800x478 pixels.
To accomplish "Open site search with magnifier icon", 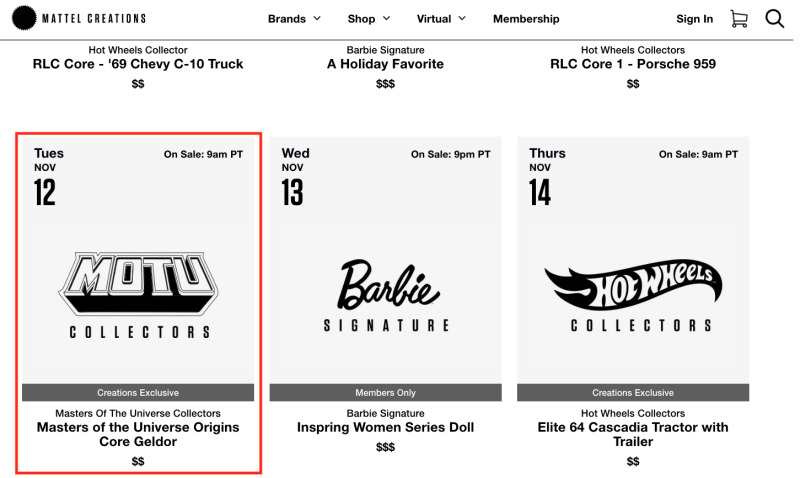I will [x=774, y=19].
